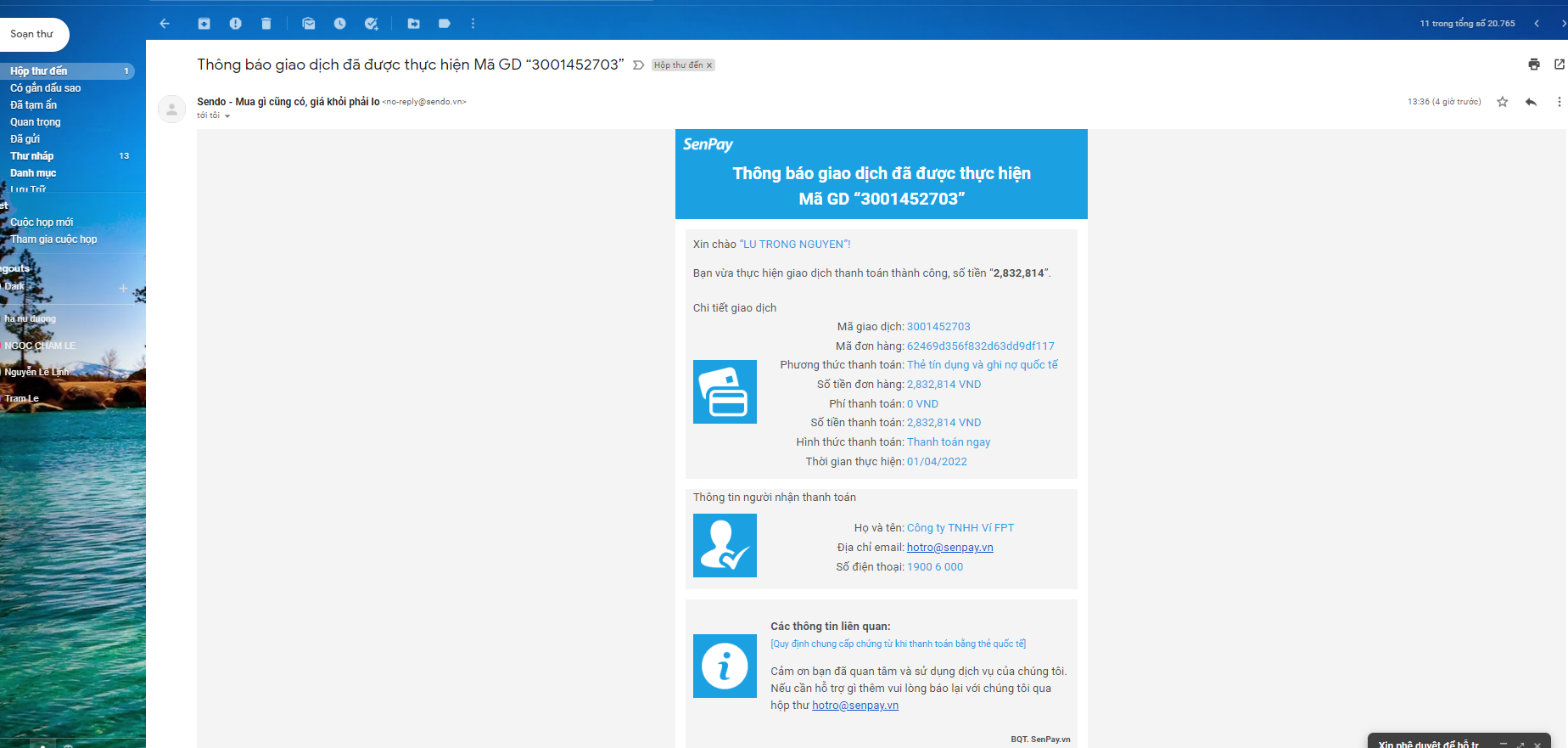Open the Đã tạm ẩn folder
This screenshot has width=1568, height=748.
34,105
